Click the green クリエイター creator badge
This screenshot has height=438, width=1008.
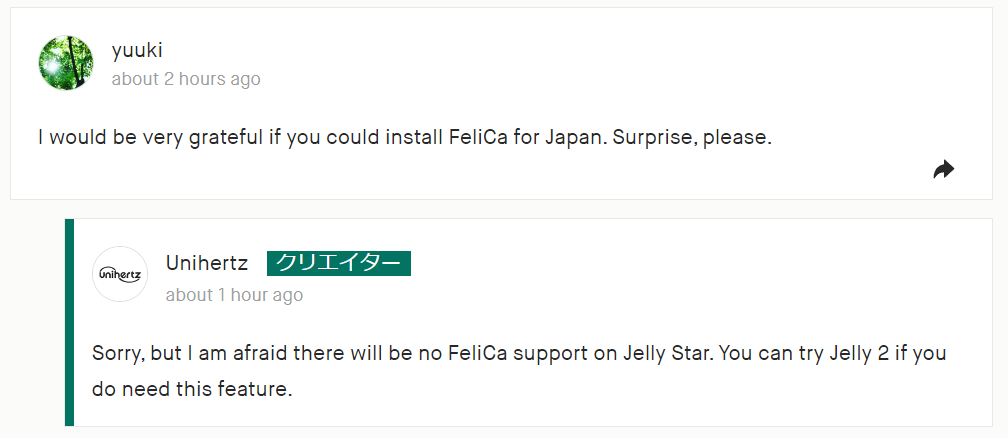pyautogui.click(x=339, y=263)
